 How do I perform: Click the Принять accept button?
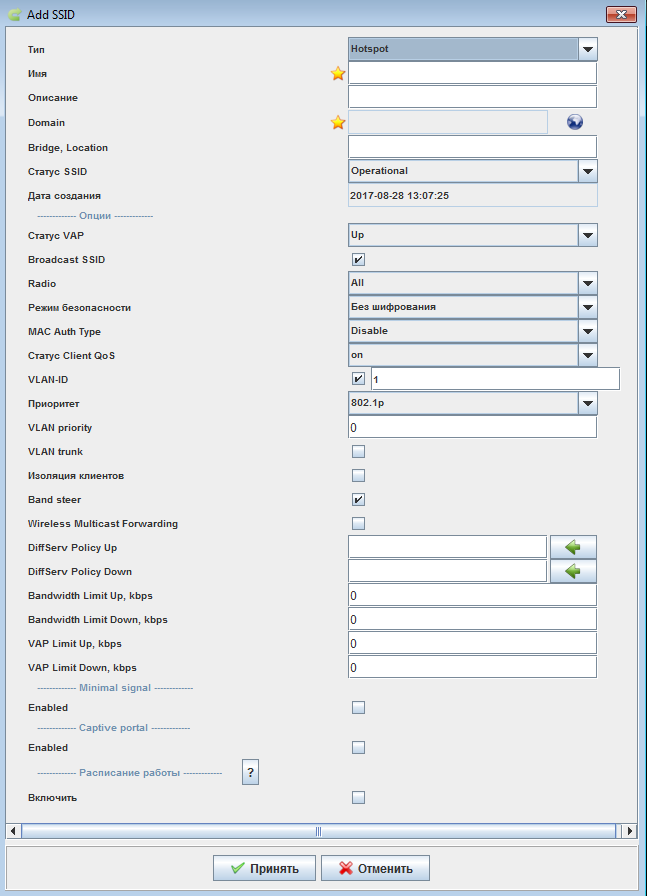(264, 868)
